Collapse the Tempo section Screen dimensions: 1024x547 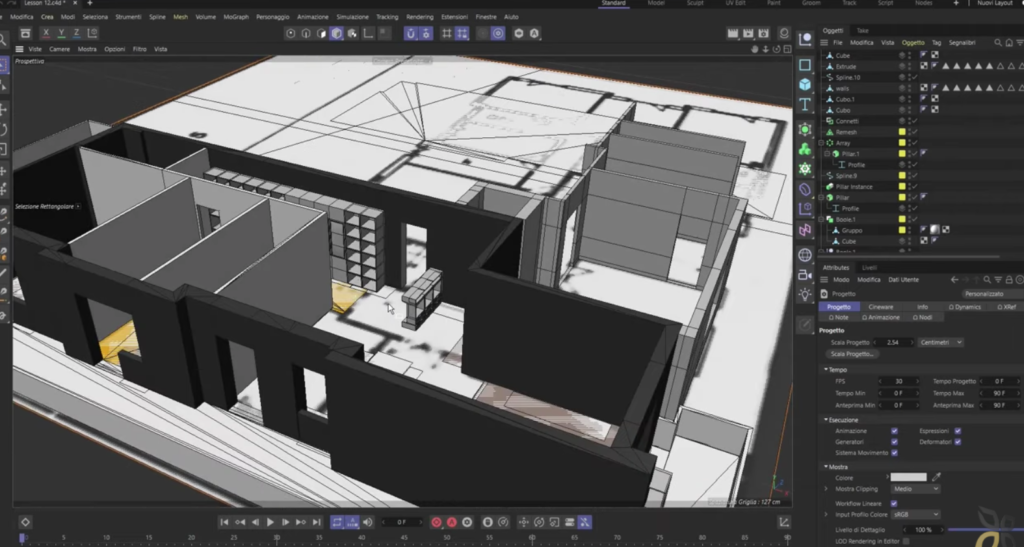pyautogui.click(x=825, y=369)
